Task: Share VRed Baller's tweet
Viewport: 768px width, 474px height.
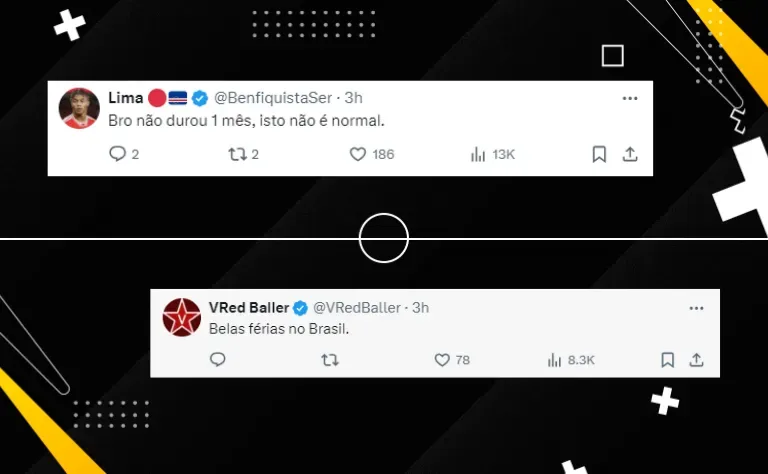Action: (696, 360)
